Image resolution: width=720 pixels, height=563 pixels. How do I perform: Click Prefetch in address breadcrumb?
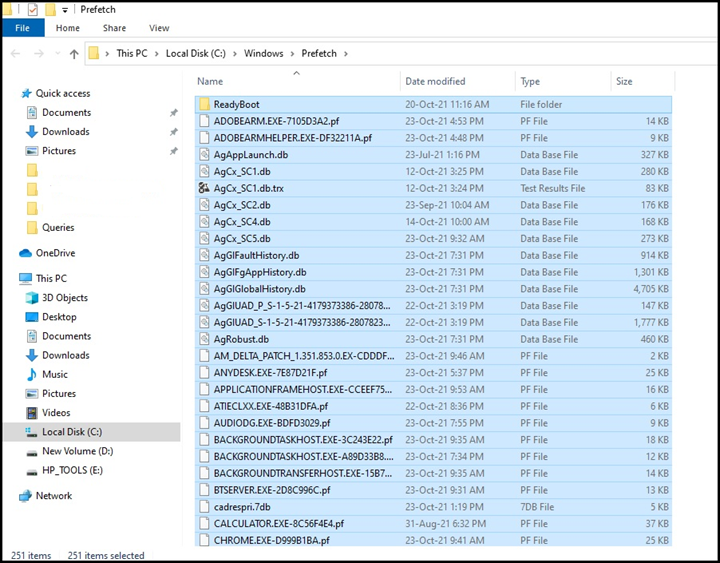319,53
